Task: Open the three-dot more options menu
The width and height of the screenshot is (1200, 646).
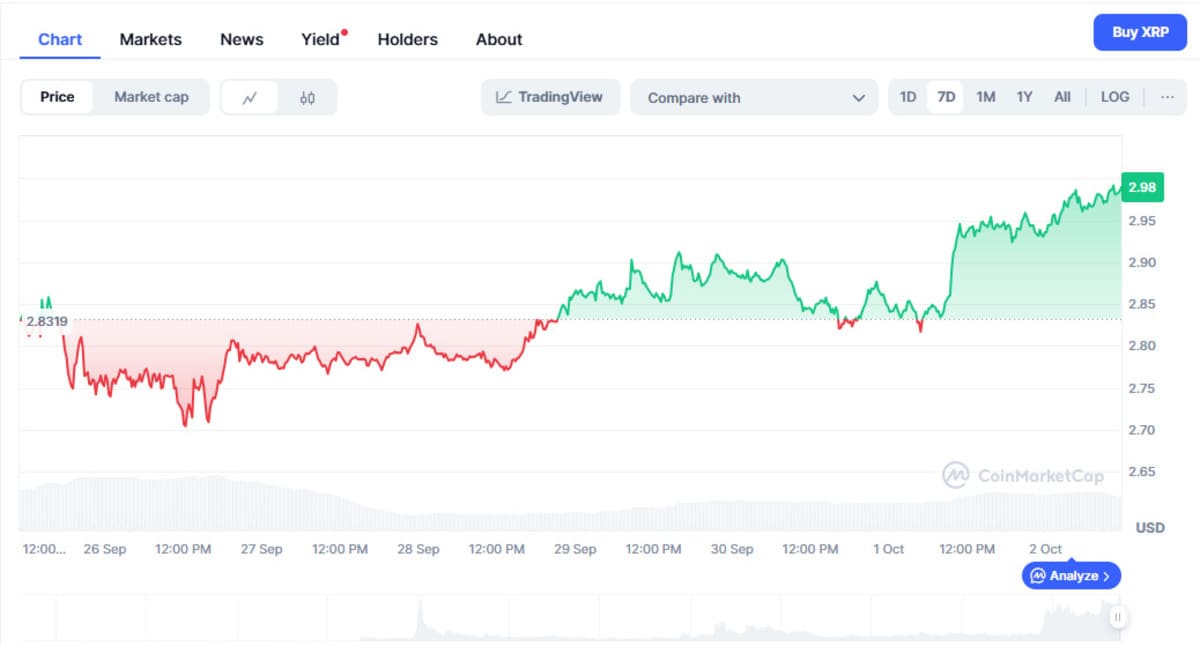Action: [1167, 97]
